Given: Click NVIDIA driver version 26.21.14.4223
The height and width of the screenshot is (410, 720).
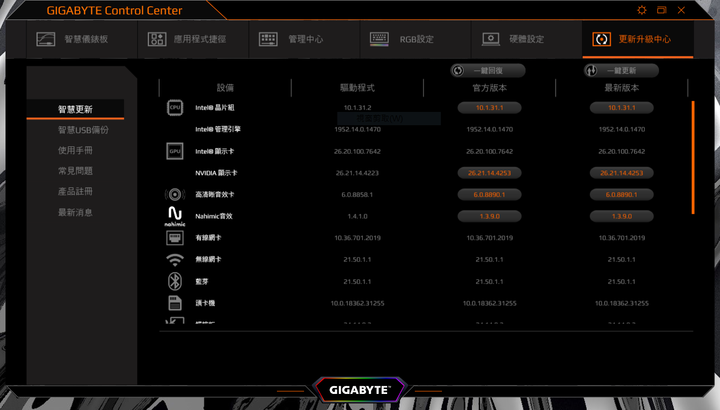Looking at the screenshot, I should (357, 173).
